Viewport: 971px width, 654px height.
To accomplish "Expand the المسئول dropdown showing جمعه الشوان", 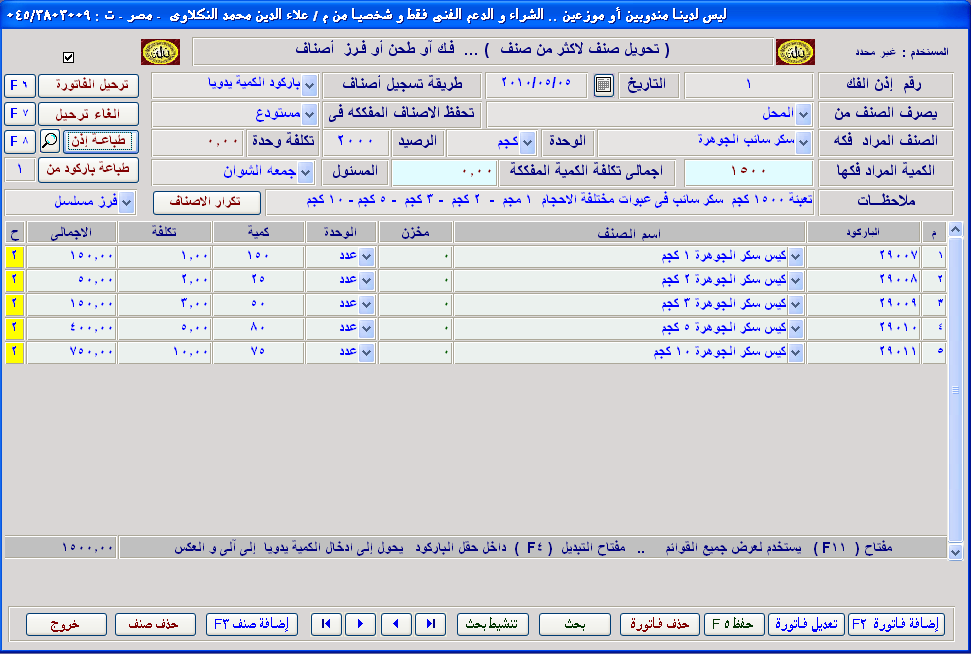I will (x=304, y=172).
